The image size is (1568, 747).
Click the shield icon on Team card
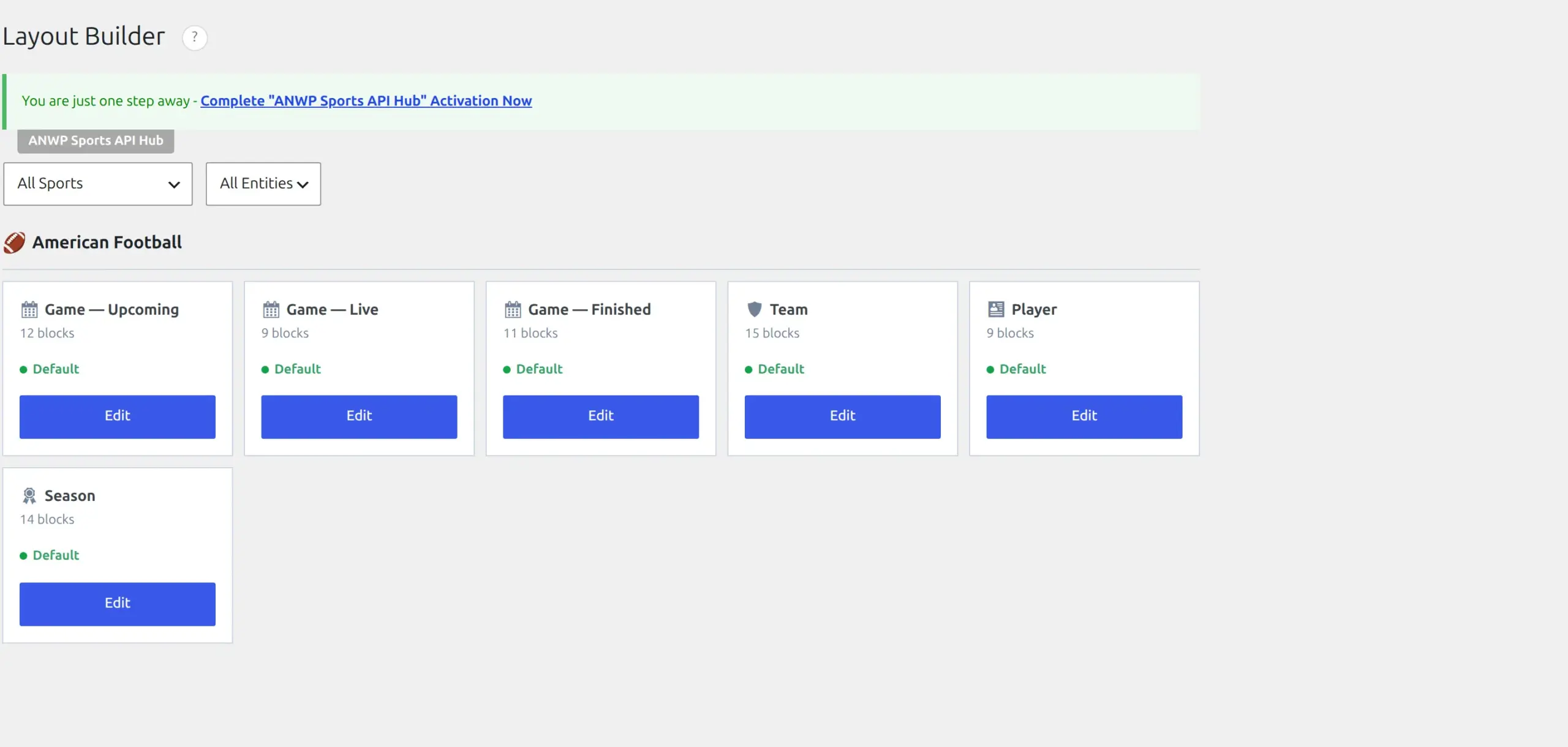click(x=755, y=309)
